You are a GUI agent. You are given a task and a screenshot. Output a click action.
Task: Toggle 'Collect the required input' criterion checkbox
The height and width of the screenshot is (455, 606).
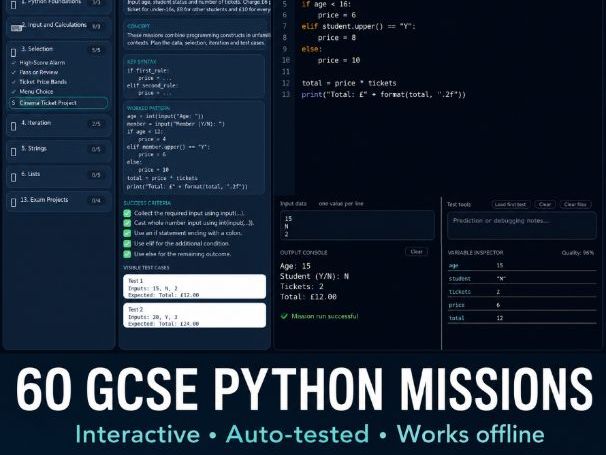[x=127, y=213]
